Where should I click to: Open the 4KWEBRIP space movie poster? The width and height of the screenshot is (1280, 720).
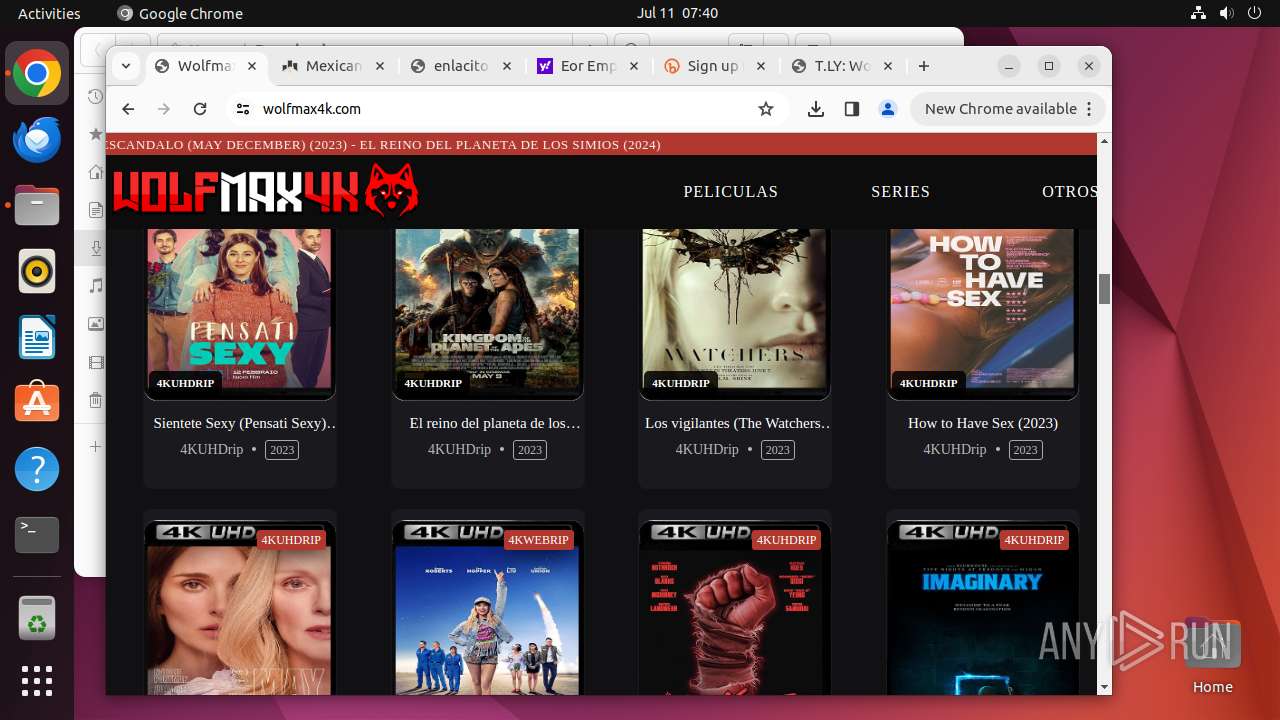(x=487, y=608)
